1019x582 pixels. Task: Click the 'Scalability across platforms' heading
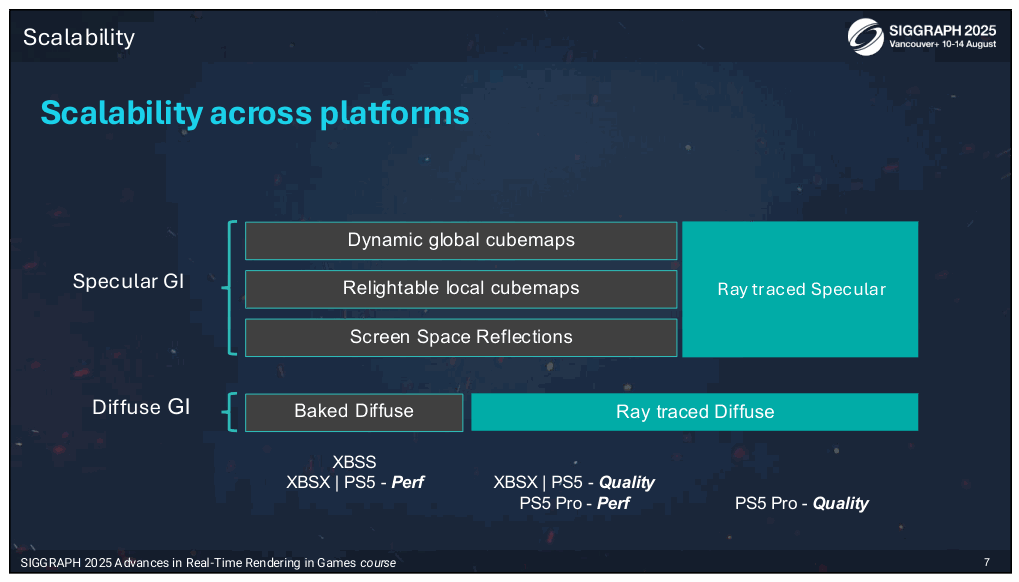pyautogui.click(x=255, y=113)
